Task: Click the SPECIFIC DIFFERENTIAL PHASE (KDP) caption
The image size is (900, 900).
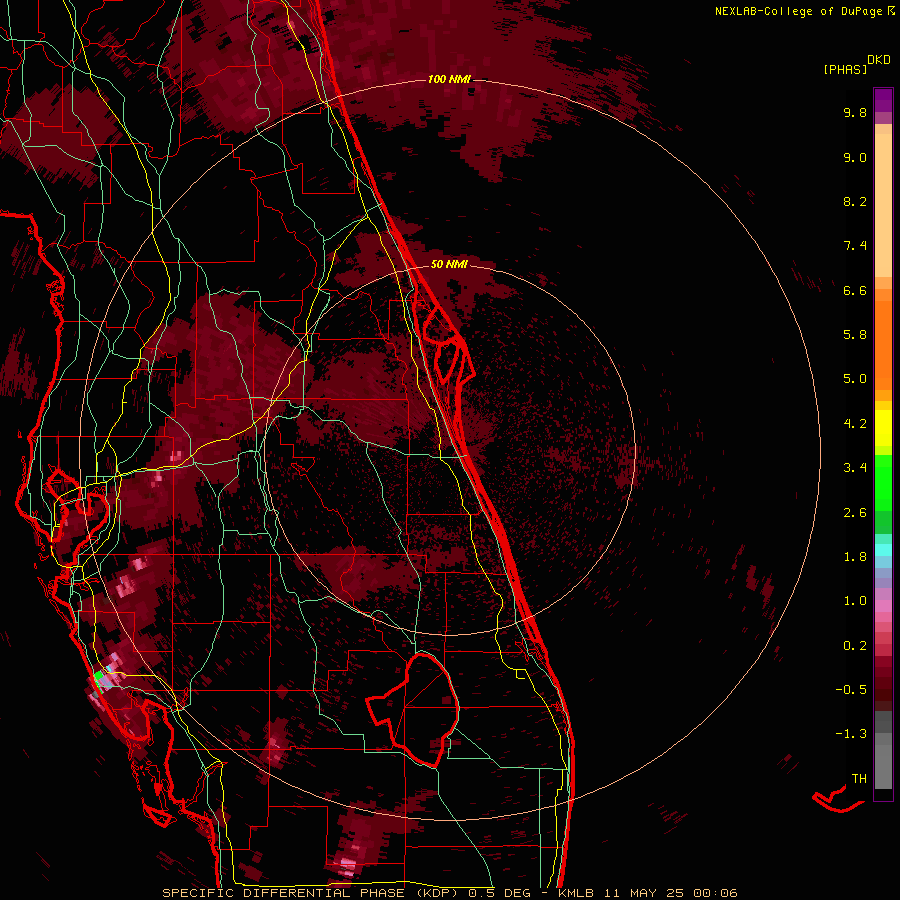Action: click(x=313, y=893)
